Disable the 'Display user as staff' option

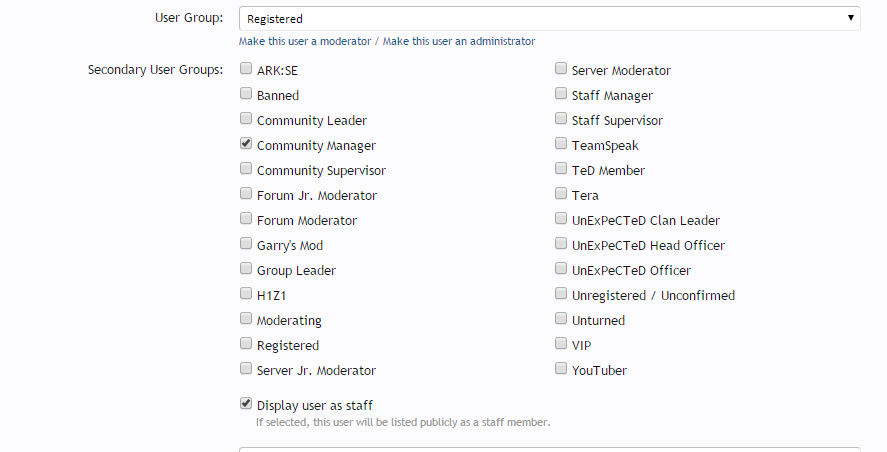point(246,404)
